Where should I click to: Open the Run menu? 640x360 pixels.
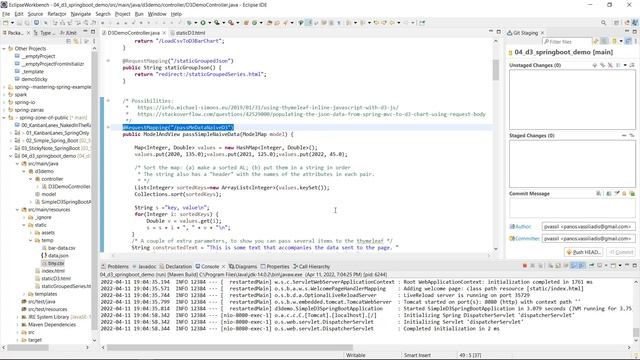(x=139, y=14)
